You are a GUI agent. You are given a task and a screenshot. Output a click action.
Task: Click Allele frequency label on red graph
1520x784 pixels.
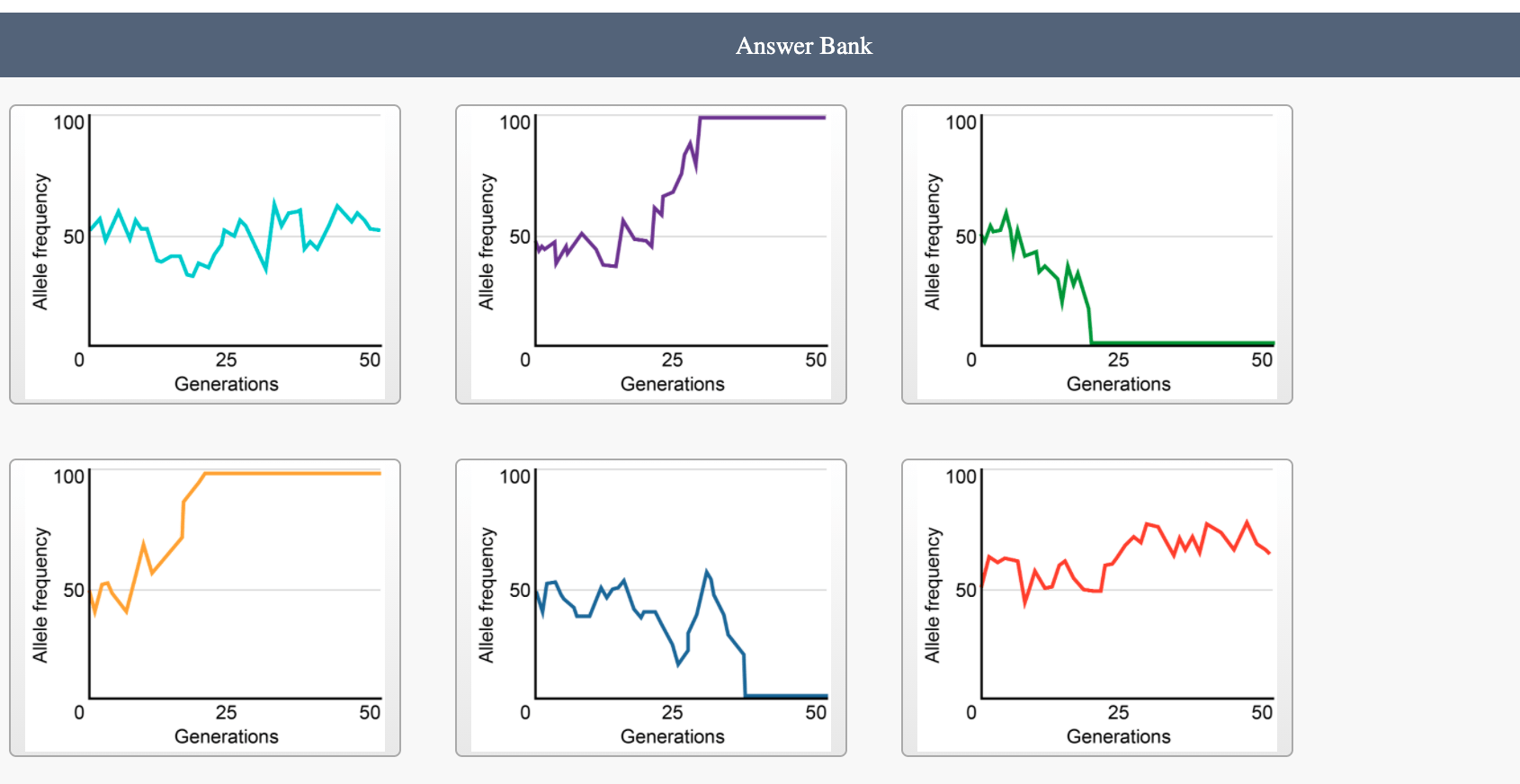932,595
